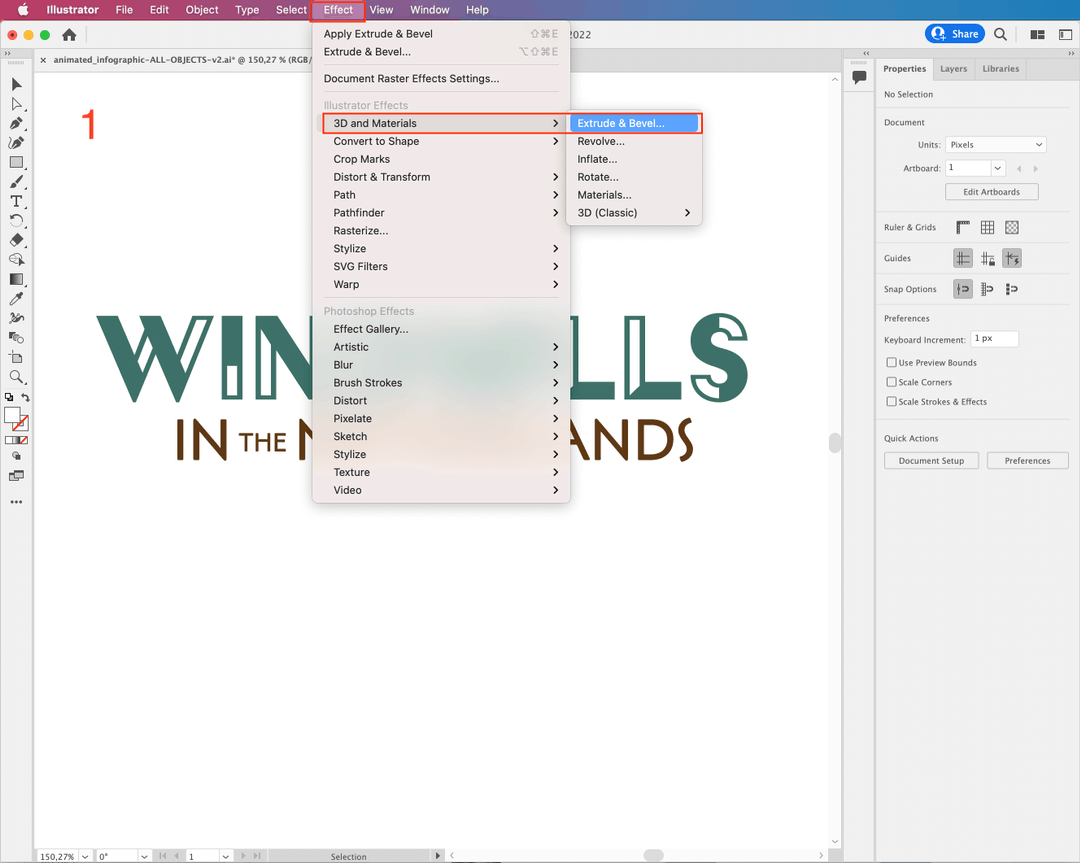Image resolution: width=1080 pixels, height=863 pixels.
Task: Select the Rotate tool
Action: pyautogui.click(x=16, y=220)
